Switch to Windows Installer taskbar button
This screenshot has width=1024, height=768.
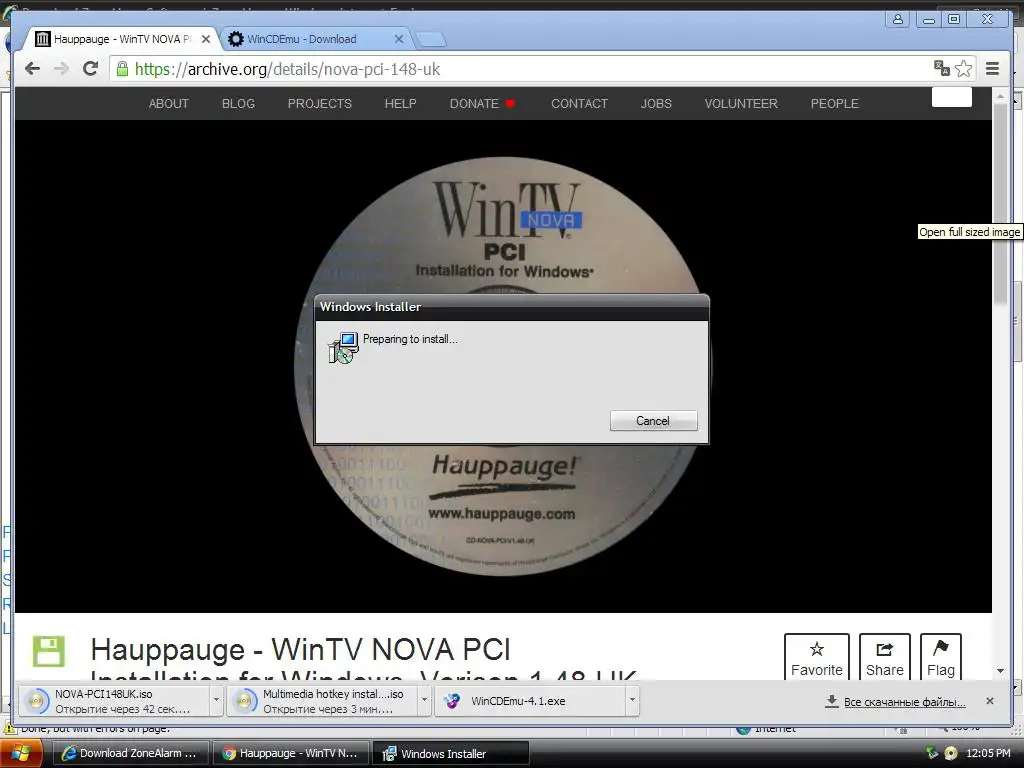point(451,754)
